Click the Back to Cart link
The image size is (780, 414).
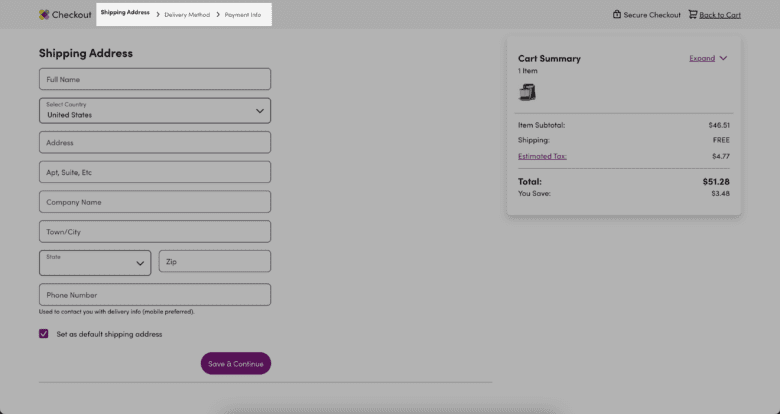coord(720,15)
